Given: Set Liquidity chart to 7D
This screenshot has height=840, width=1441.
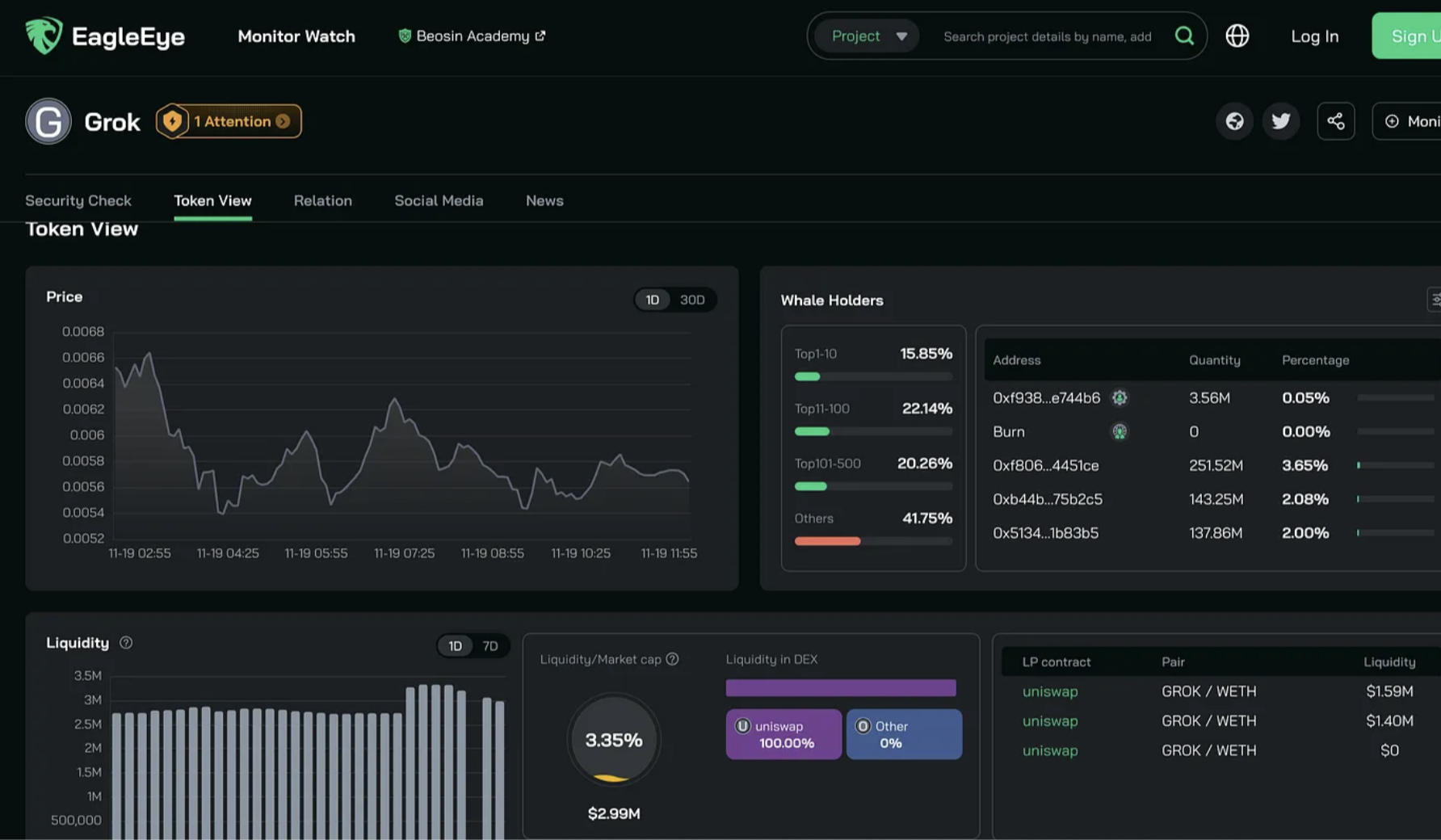Looking at the screenshot, I should pyautogui.click(x=490, y=645).
